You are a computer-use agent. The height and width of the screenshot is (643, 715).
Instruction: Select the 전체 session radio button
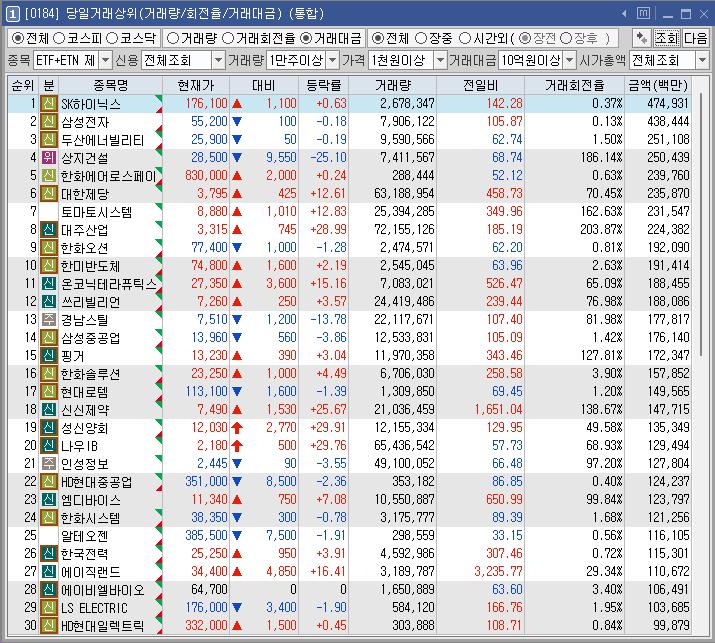click(x=378, y=38)
